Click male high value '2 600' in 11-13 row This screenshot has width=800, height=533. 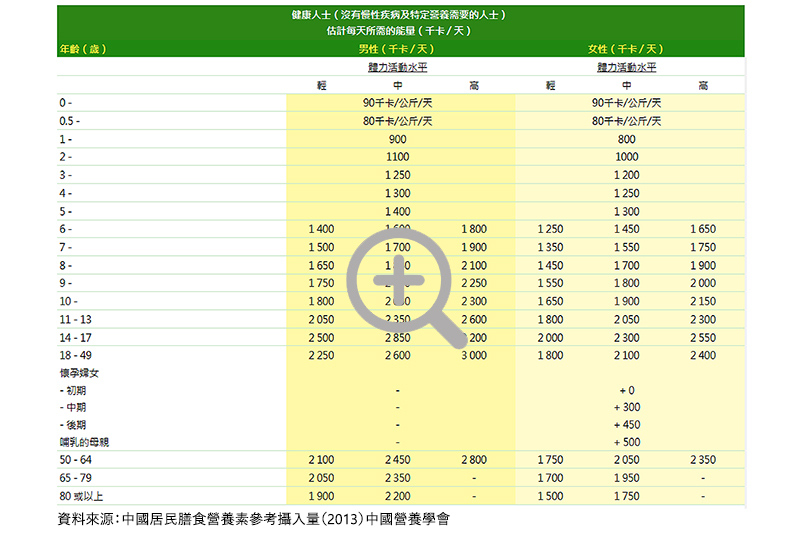474,319
